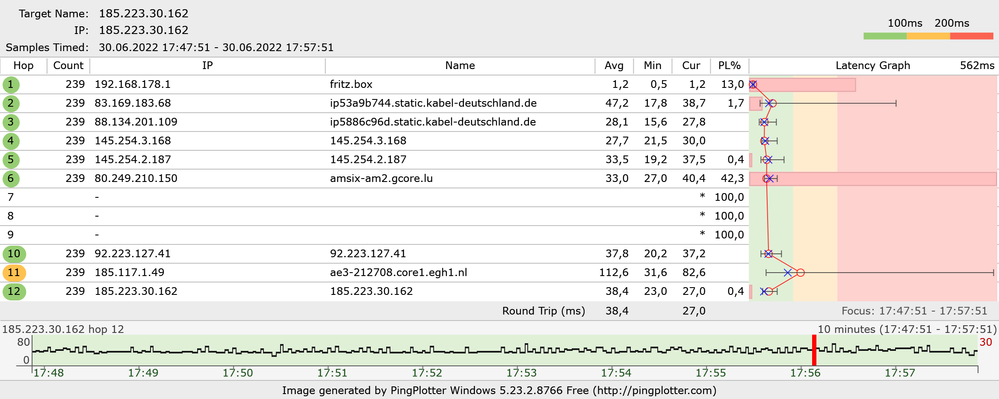999x399 pixels.
Task: Click the 562ms graph scale label
Action: [977, 65]
